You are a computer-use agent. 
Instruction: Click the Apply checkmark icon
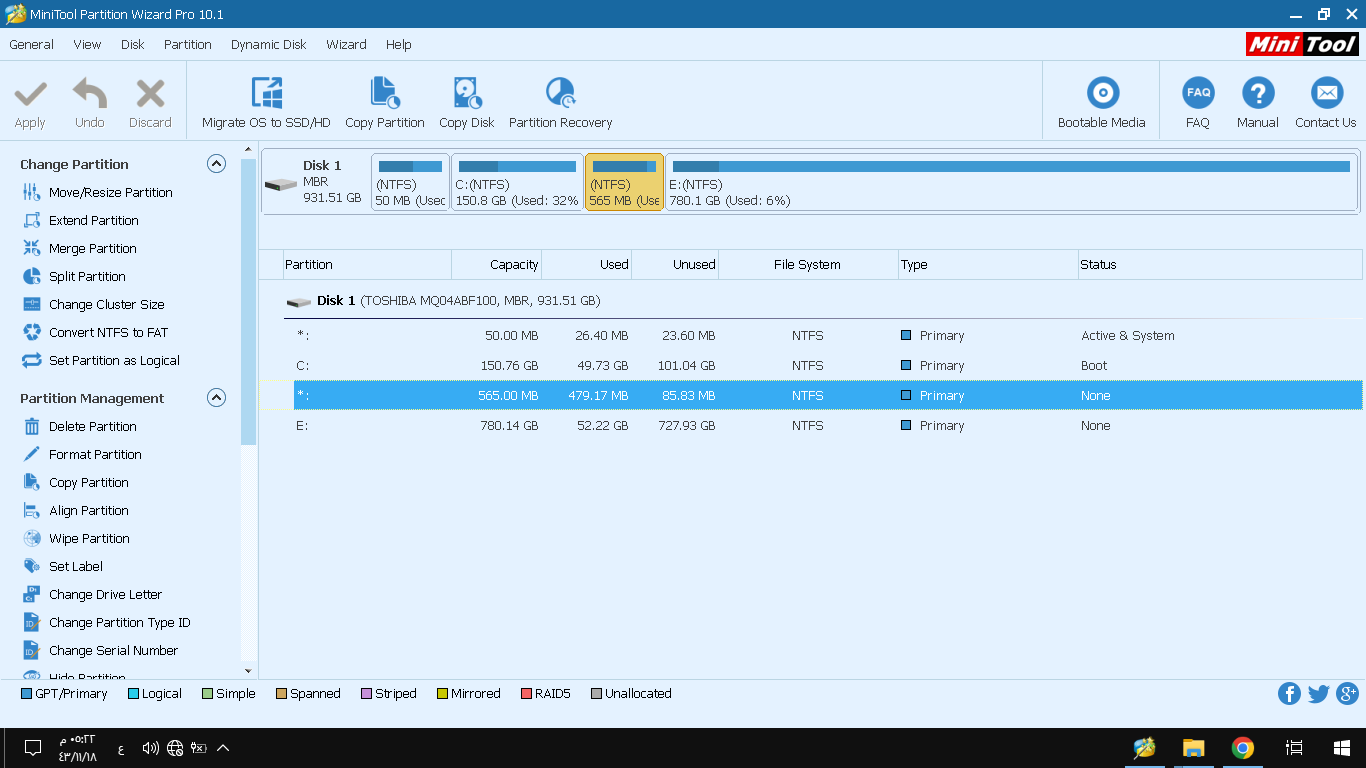(x=30, y=95)
